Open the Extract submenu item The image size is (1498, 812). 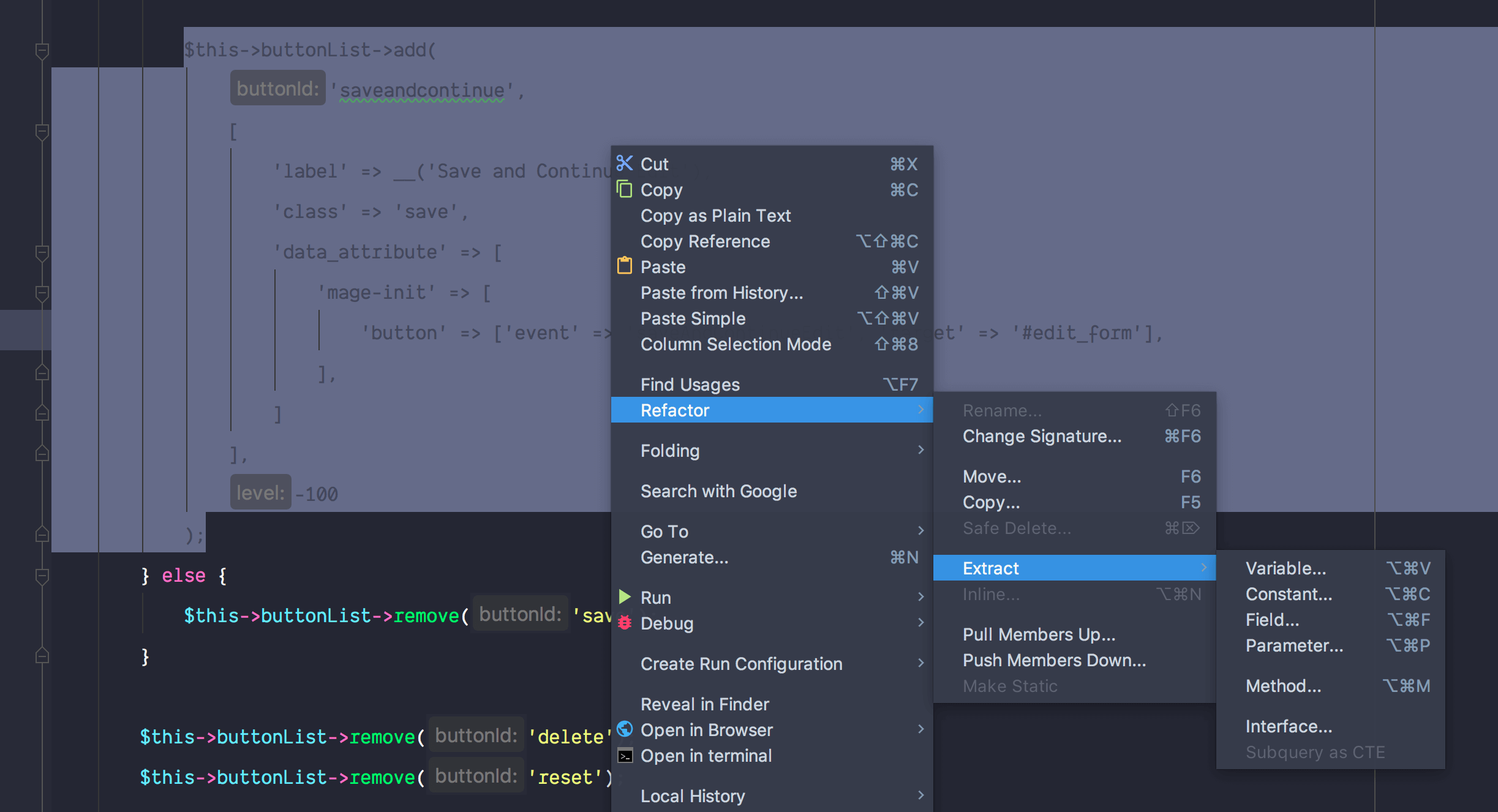[1074, 568]
